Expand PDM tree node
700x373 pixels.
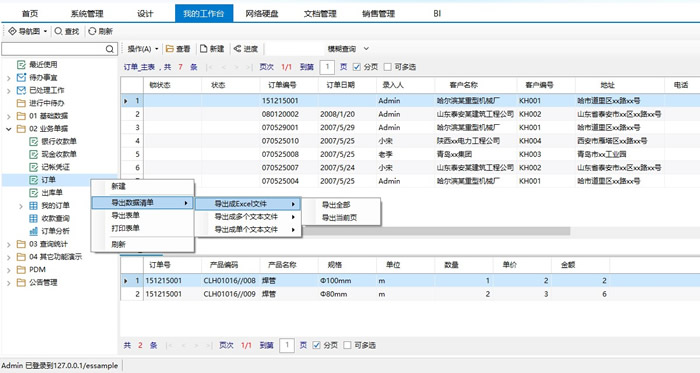[8, 270]
